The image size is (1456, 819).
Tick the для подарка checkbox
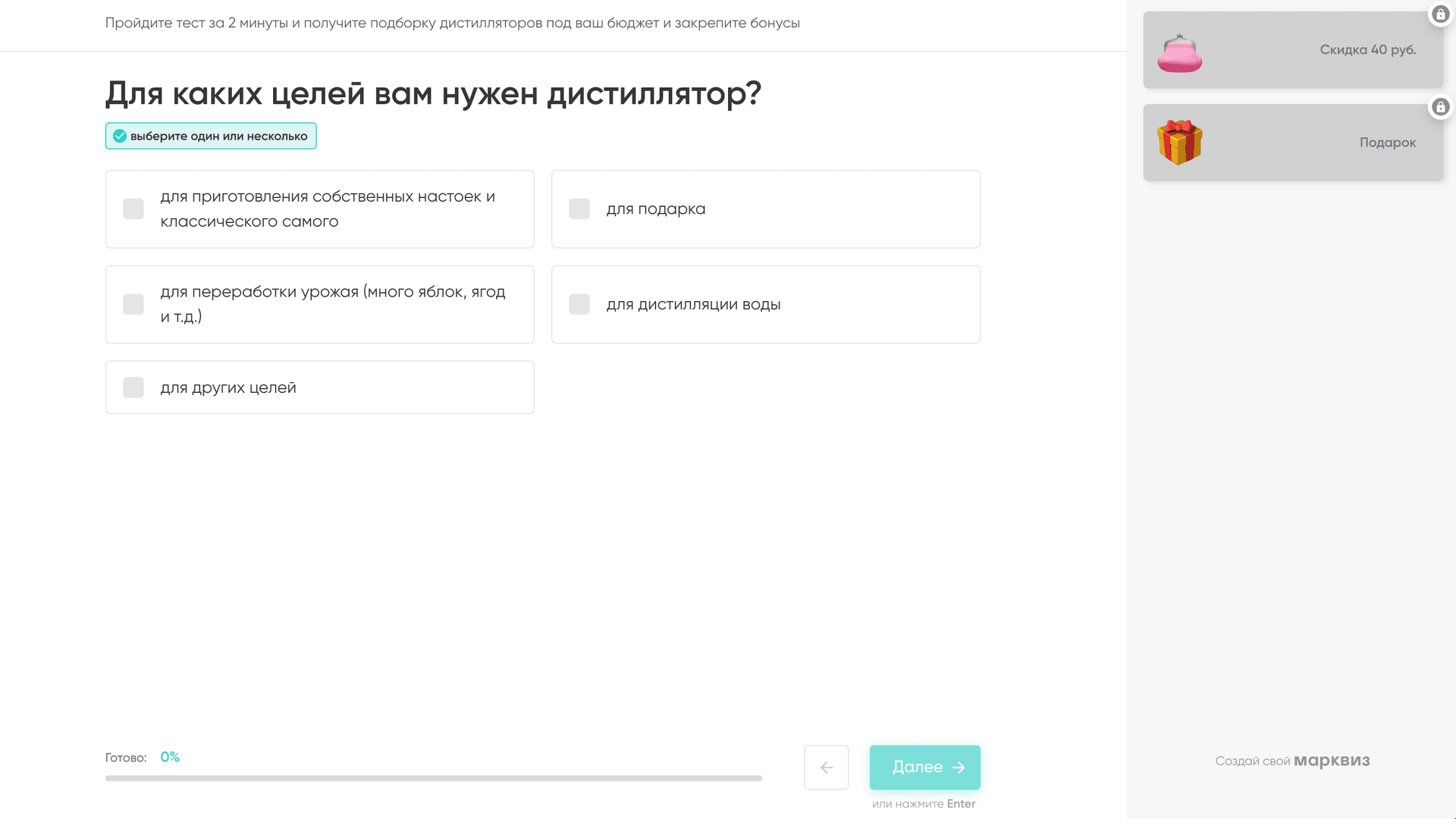point(579,209)
